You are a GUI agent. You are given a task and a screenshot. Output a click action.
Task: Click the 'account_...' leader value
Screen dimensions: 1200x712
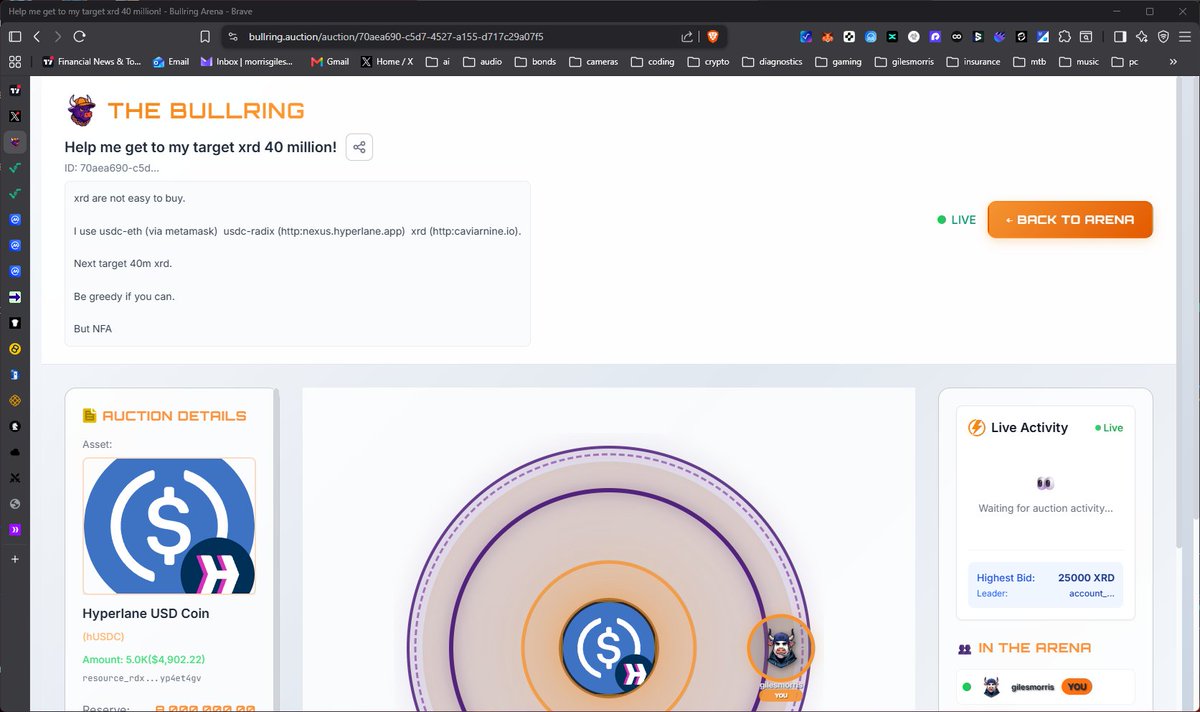1092,593
